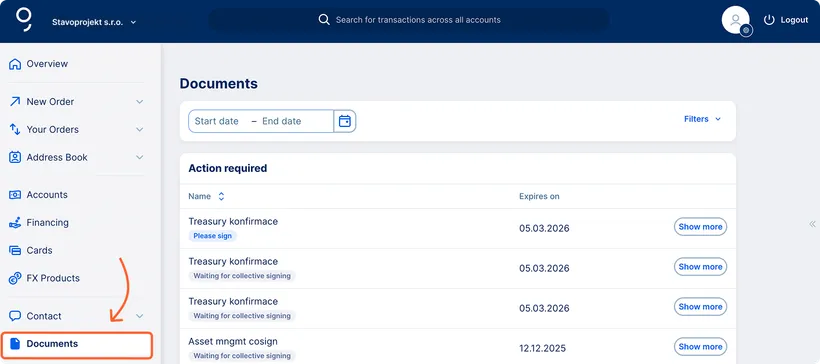Expand the Contact submenu chevron
820x364 pixels.
coord(140,316)
